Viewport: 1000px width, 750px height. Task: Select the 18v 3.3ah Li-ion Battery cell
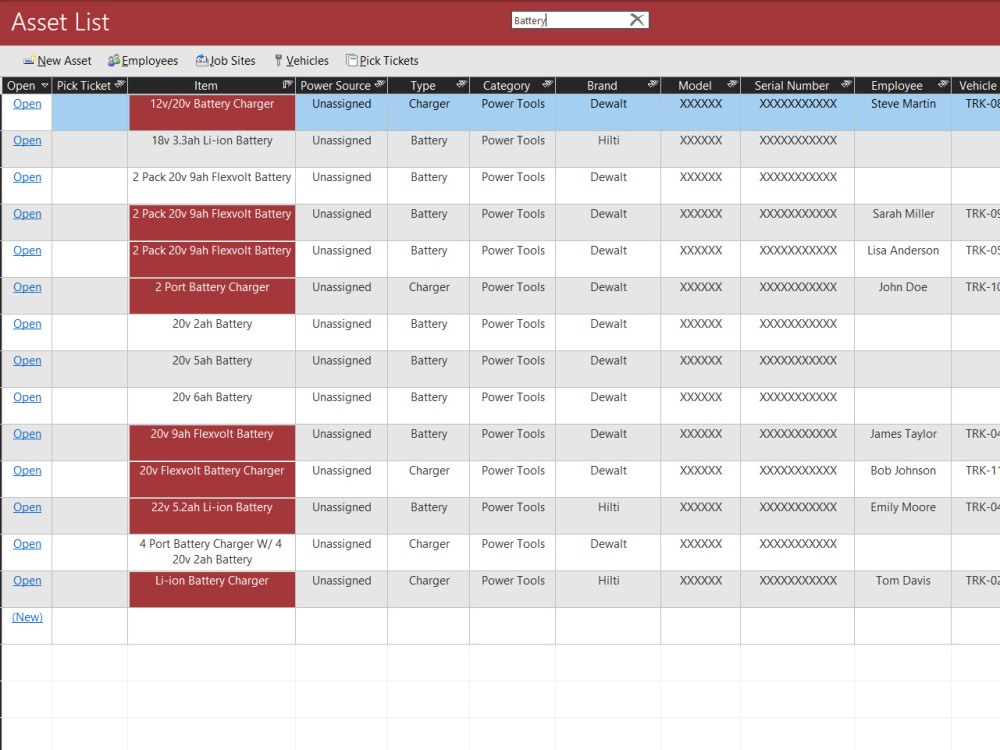pyautogui.click(x=212, y=149)
